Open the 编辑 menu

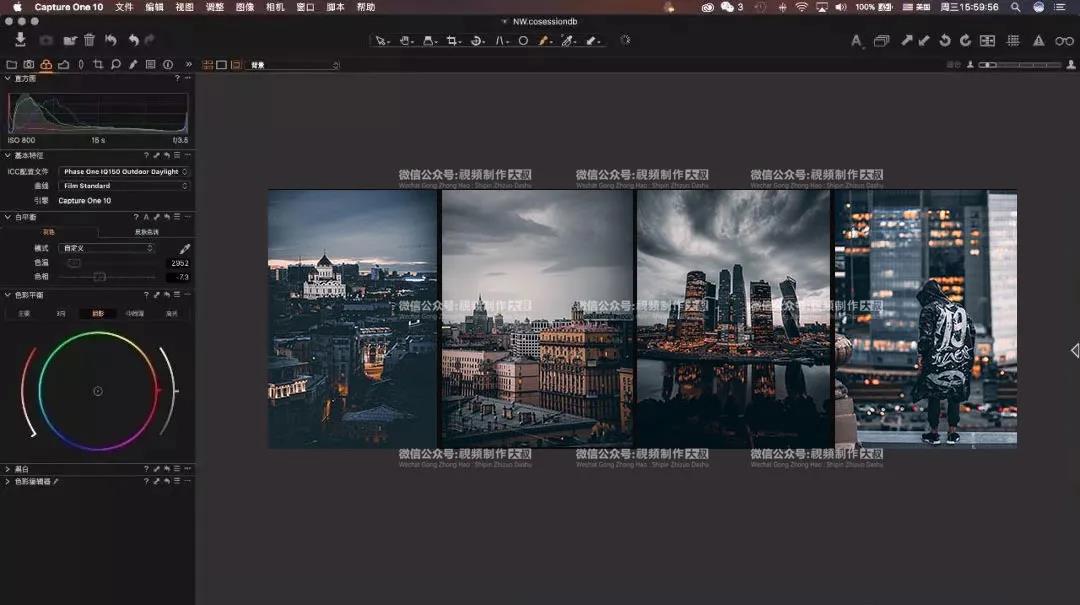pyautogui.click(x=154, y=7)
